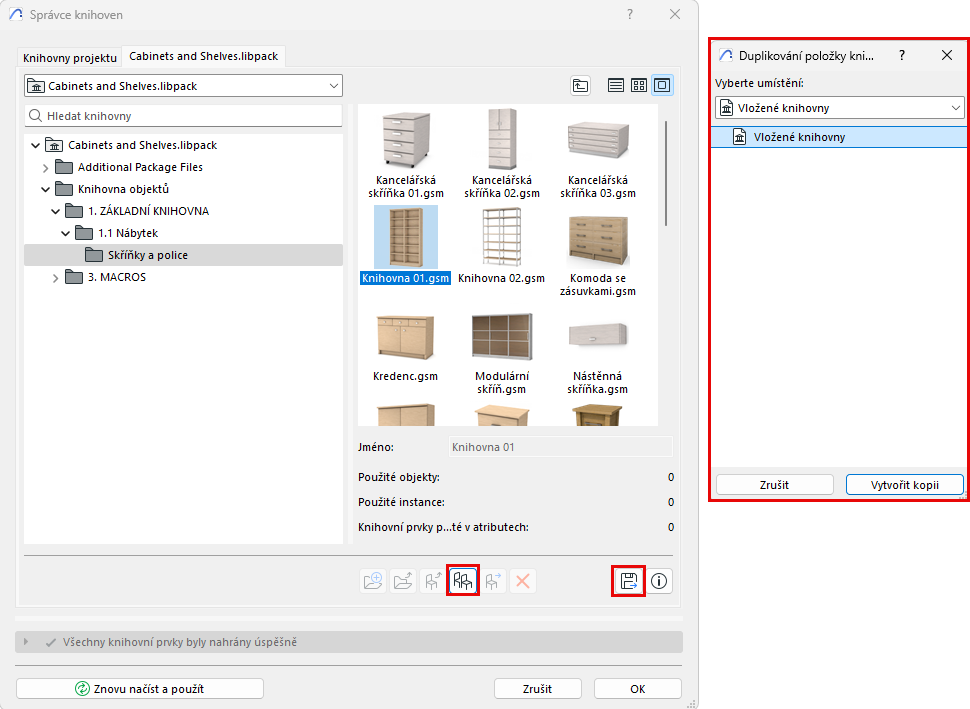
Task: Click the question mark help in Správce knihoven
Action: click(630, 14)
